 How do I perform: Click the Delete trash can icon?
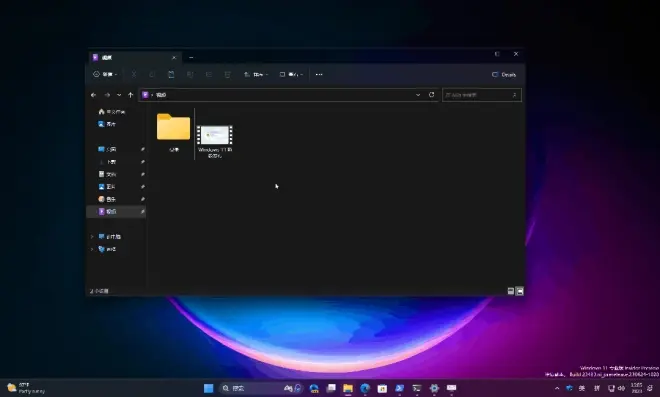tap(227, 75)
